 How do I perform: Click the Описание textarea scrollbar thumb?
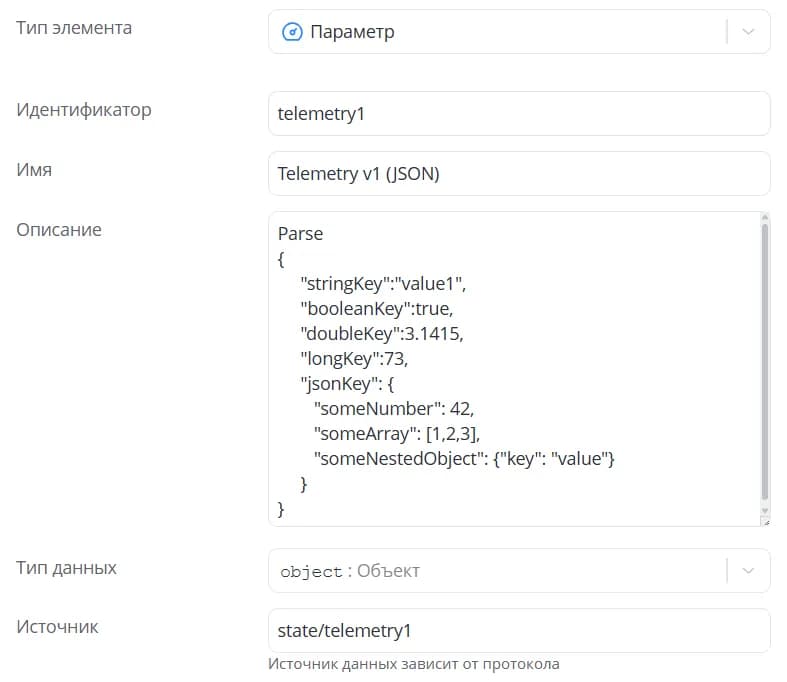click(x=765, y=361)
